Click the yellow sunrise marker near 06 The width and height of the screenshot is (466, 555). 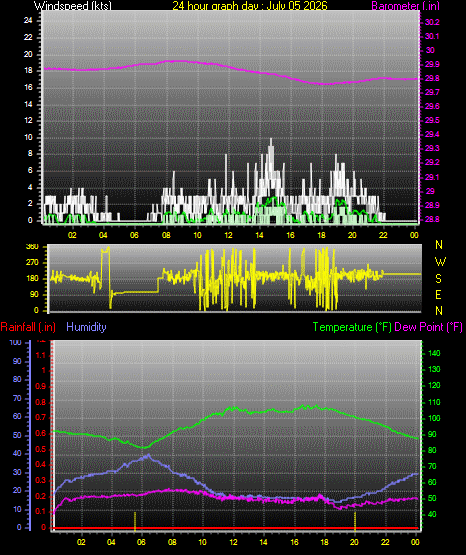(135, 521)
